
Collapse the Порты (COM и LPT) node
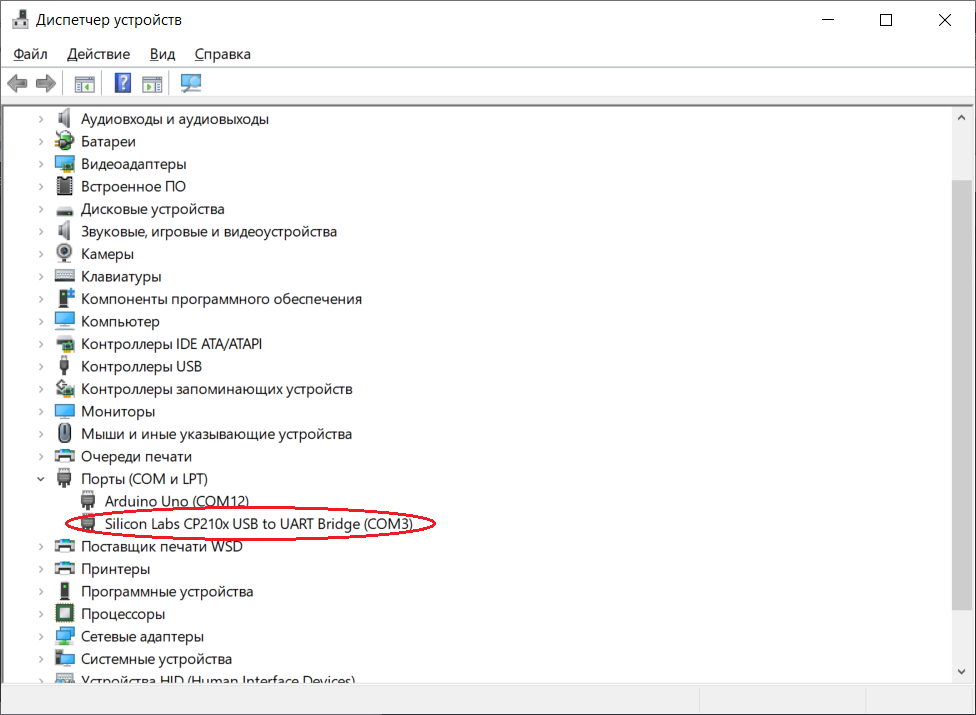(41, 479)
